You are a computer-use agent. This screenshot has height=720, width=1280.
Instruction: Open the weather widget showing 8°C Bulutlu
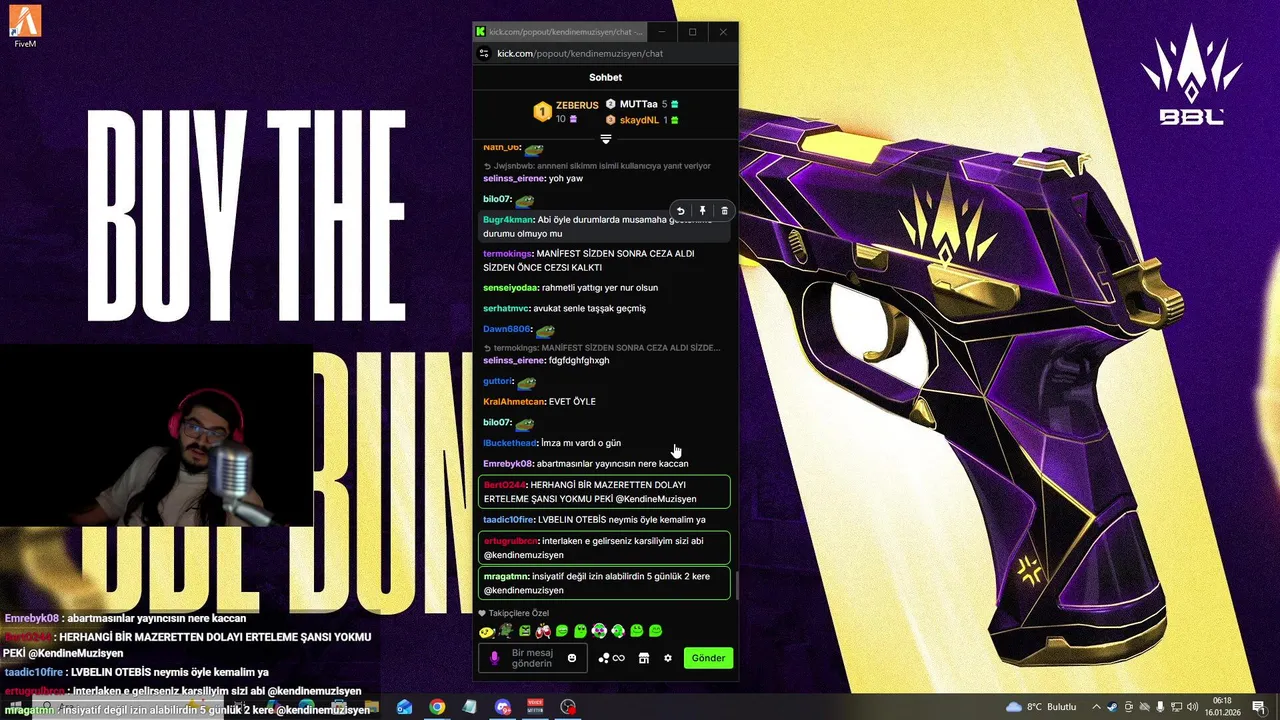pyautogui.click(x=1041, y=707)
